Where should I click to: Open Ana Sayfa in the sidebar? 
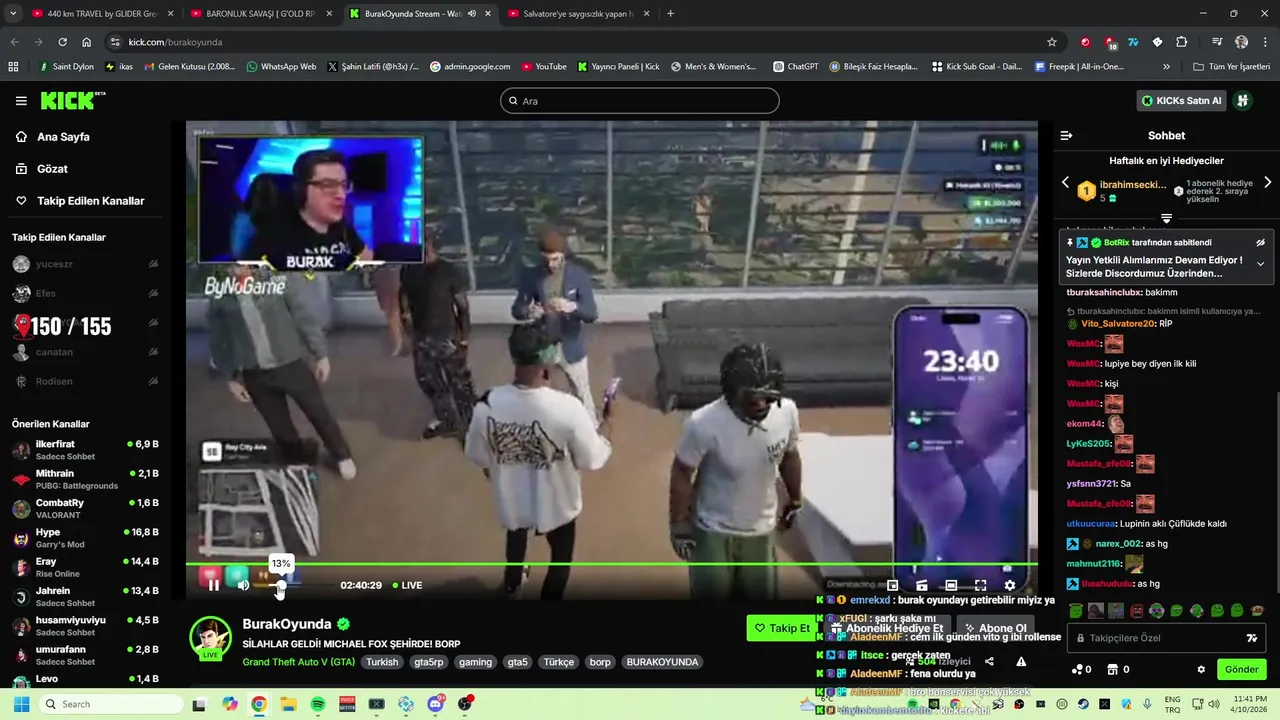(x=63, y=137)
